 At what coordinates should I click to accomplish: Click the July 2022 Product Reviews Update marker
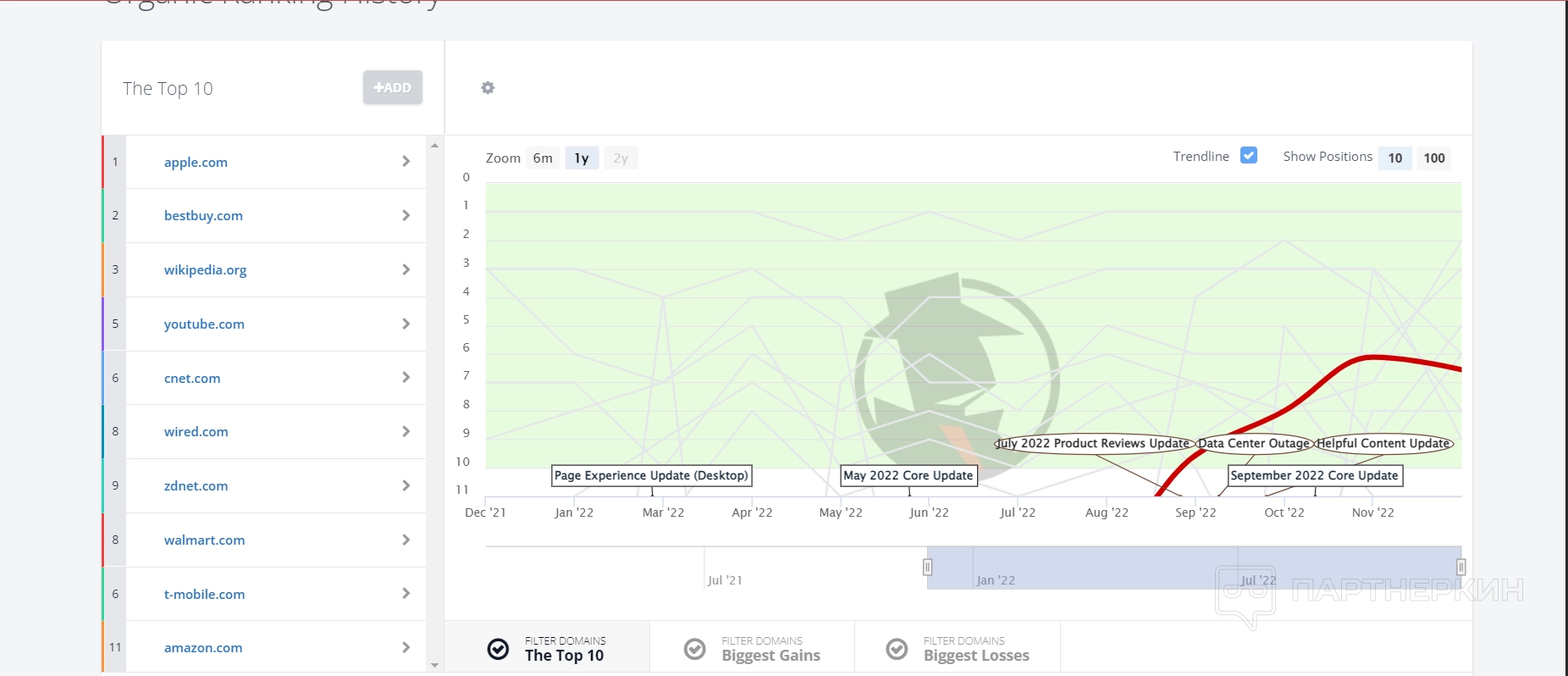coord(1094,443)
